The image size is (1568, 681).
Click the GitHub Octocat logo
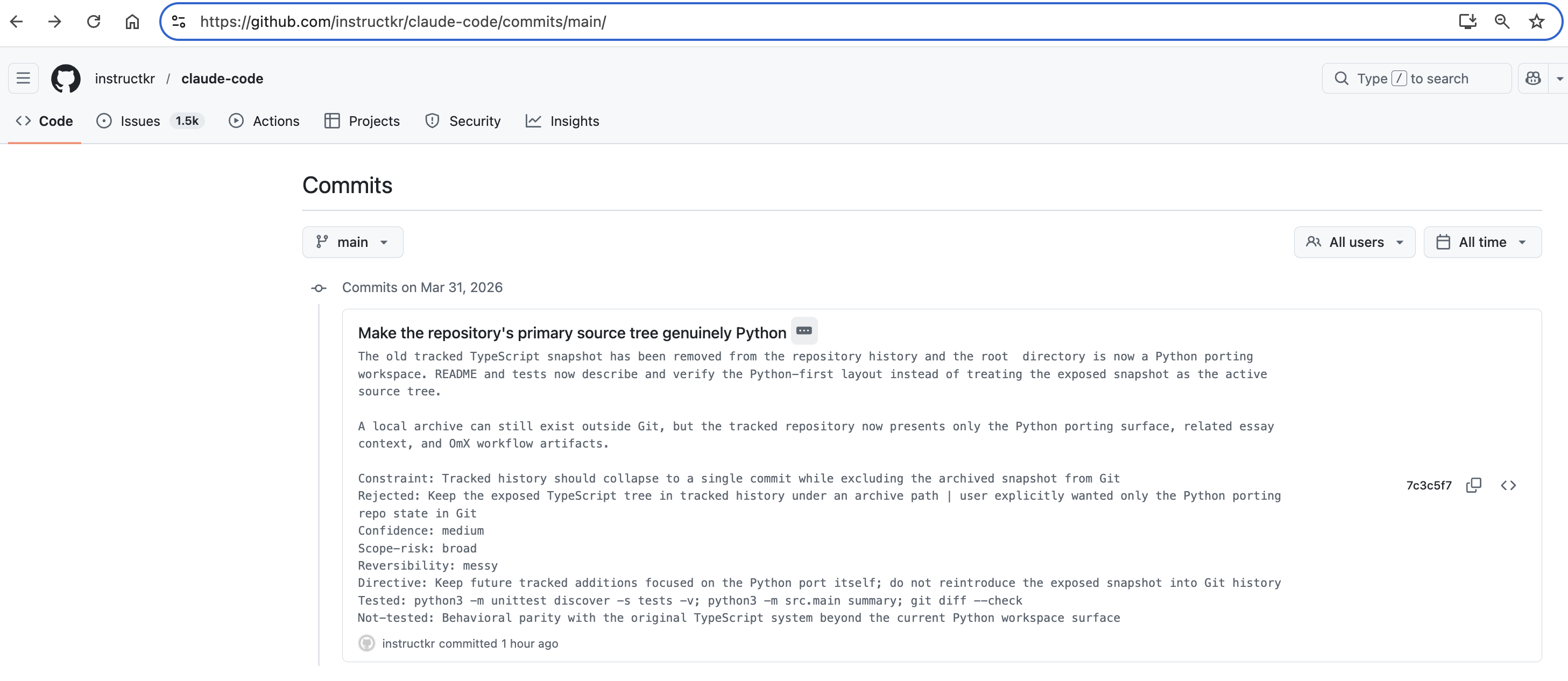[66, 79]
